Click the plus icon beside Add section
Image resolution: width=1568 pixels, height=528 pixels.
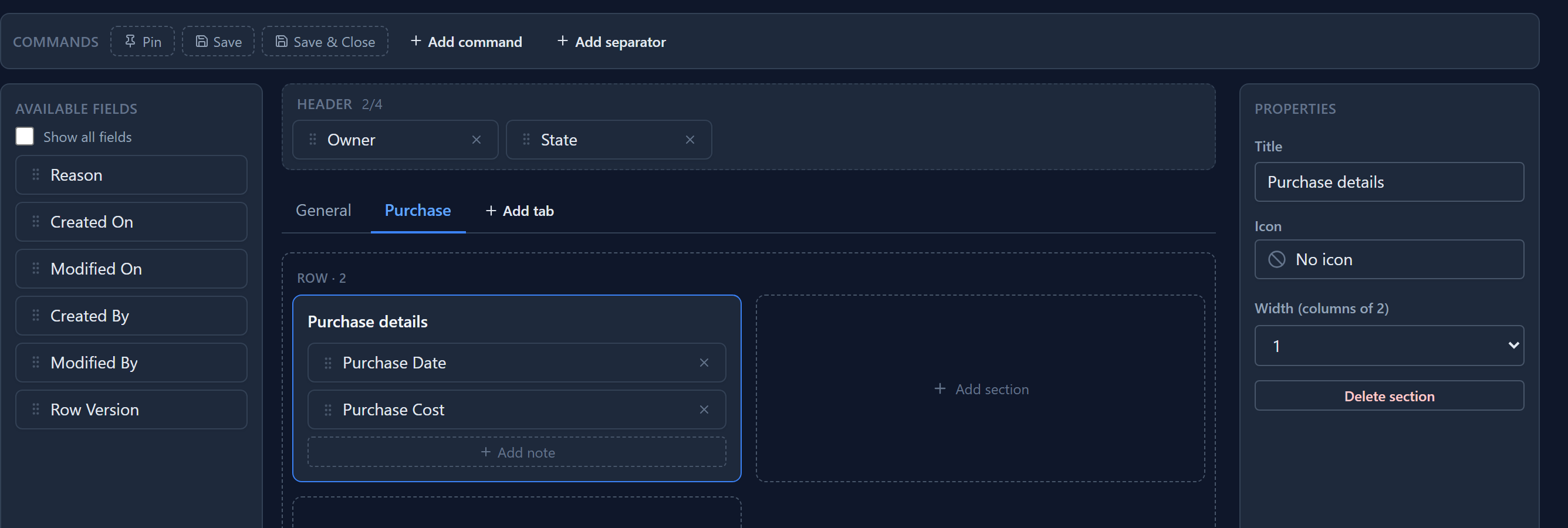click(x=940, y=388)
